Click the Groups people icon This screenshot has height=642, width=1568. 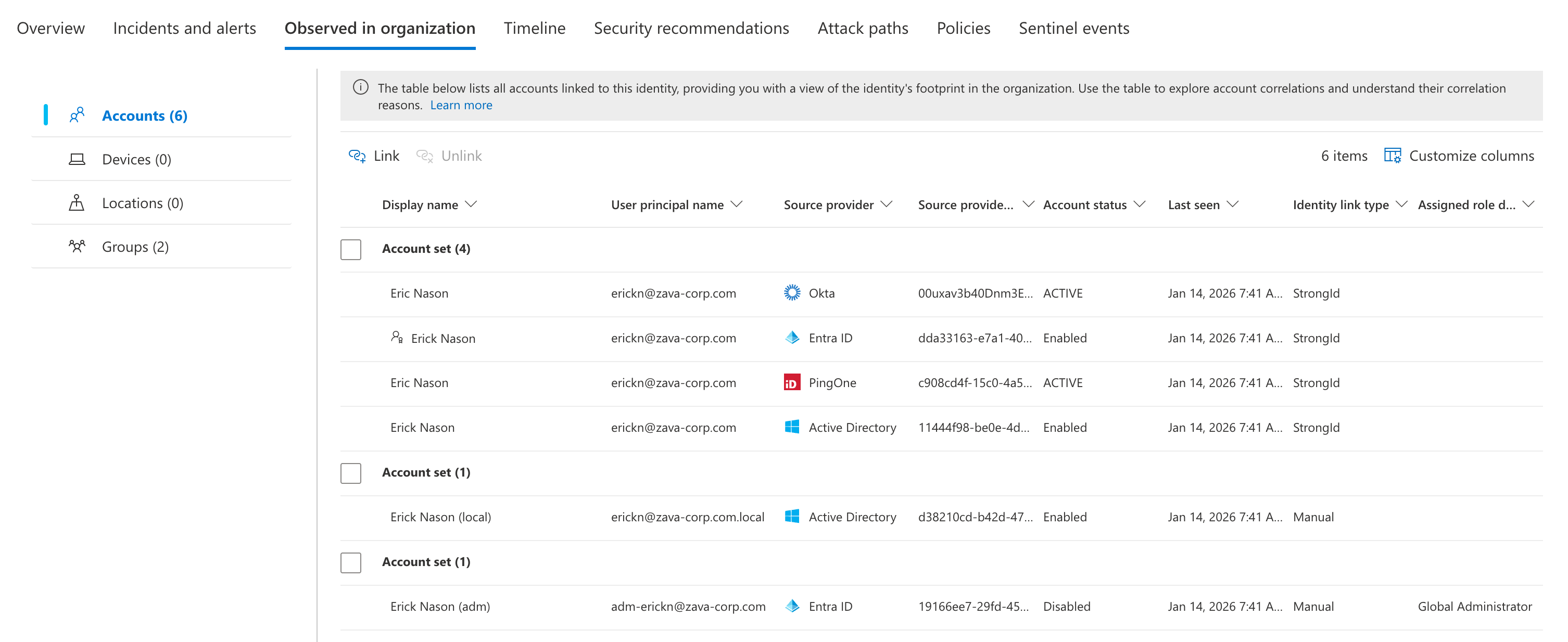77,247
